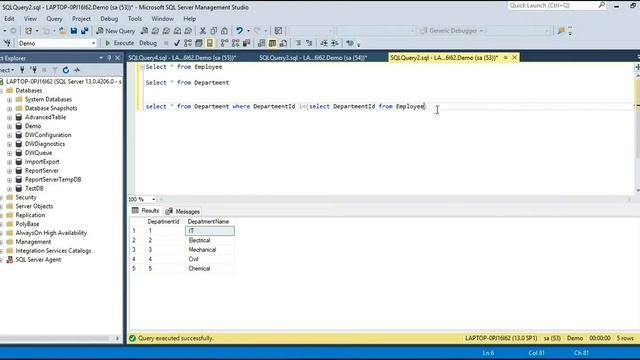640x360 pixels.
Task: Increase indent of selected lines
Action: (x=334, y=43)
